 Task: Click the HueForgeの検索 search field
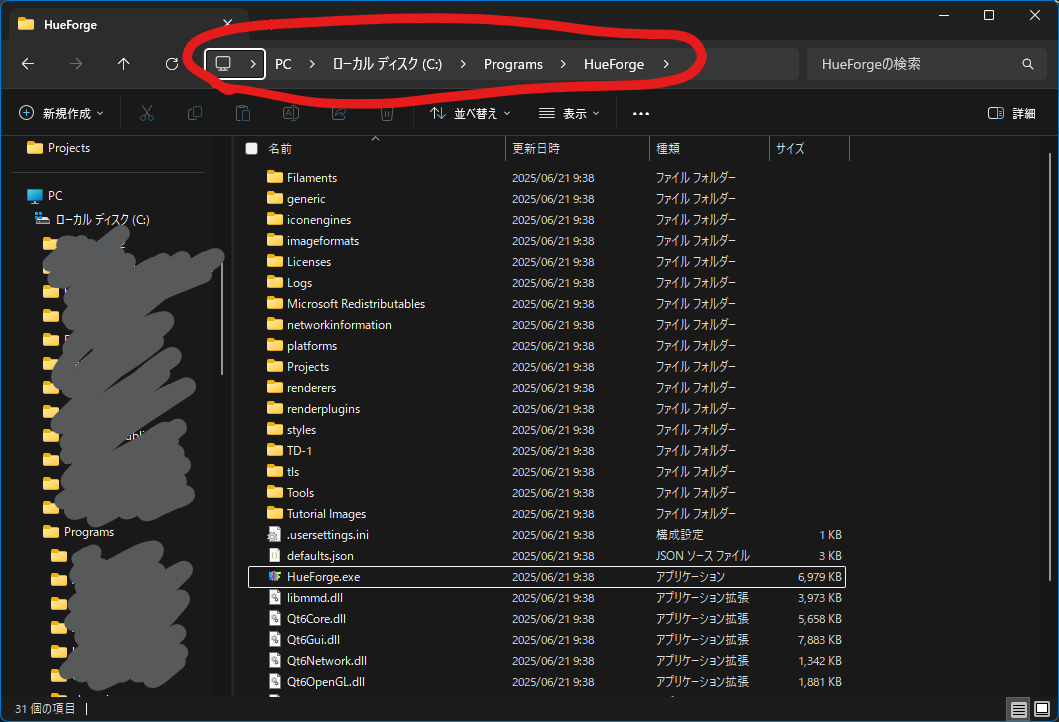(x=910, y=64)
